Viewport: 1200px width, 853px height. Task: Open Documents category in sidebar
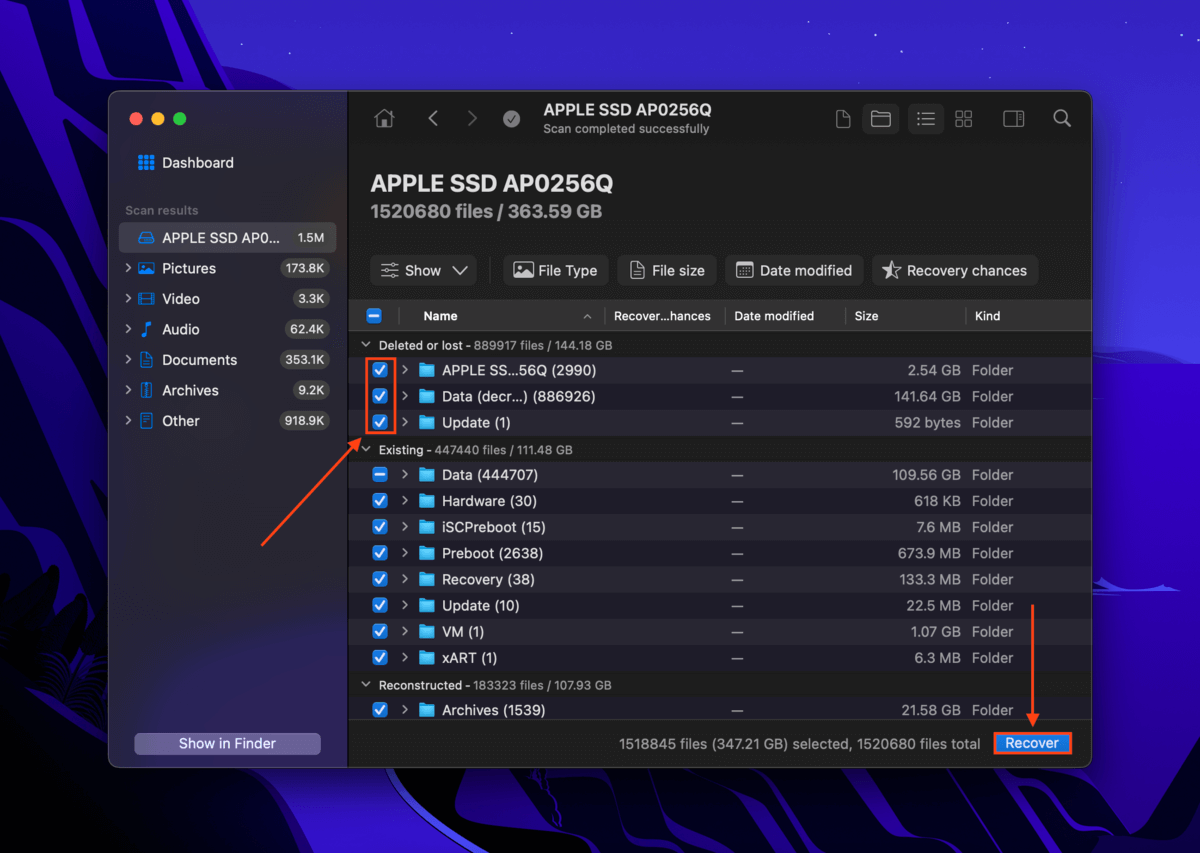tap(228, 360)
